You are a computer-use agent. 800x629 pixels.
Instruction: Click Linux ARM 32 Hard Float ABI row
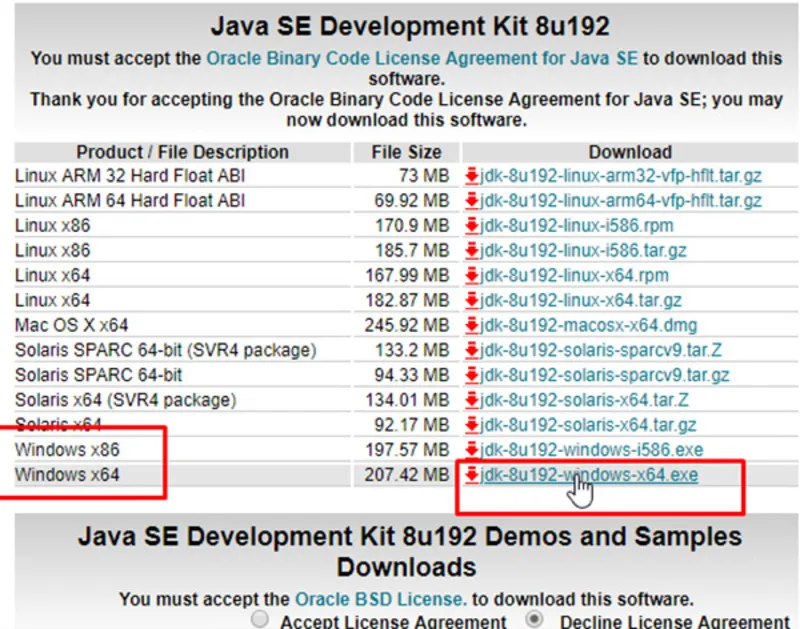(130, 176)
